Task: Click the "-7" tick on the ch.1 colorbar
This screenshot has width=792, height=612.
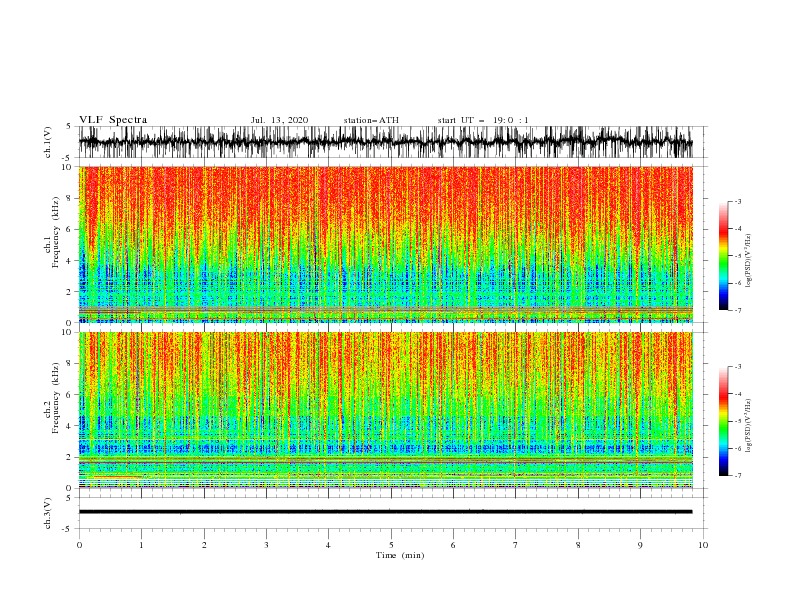Action: [737, 310]
